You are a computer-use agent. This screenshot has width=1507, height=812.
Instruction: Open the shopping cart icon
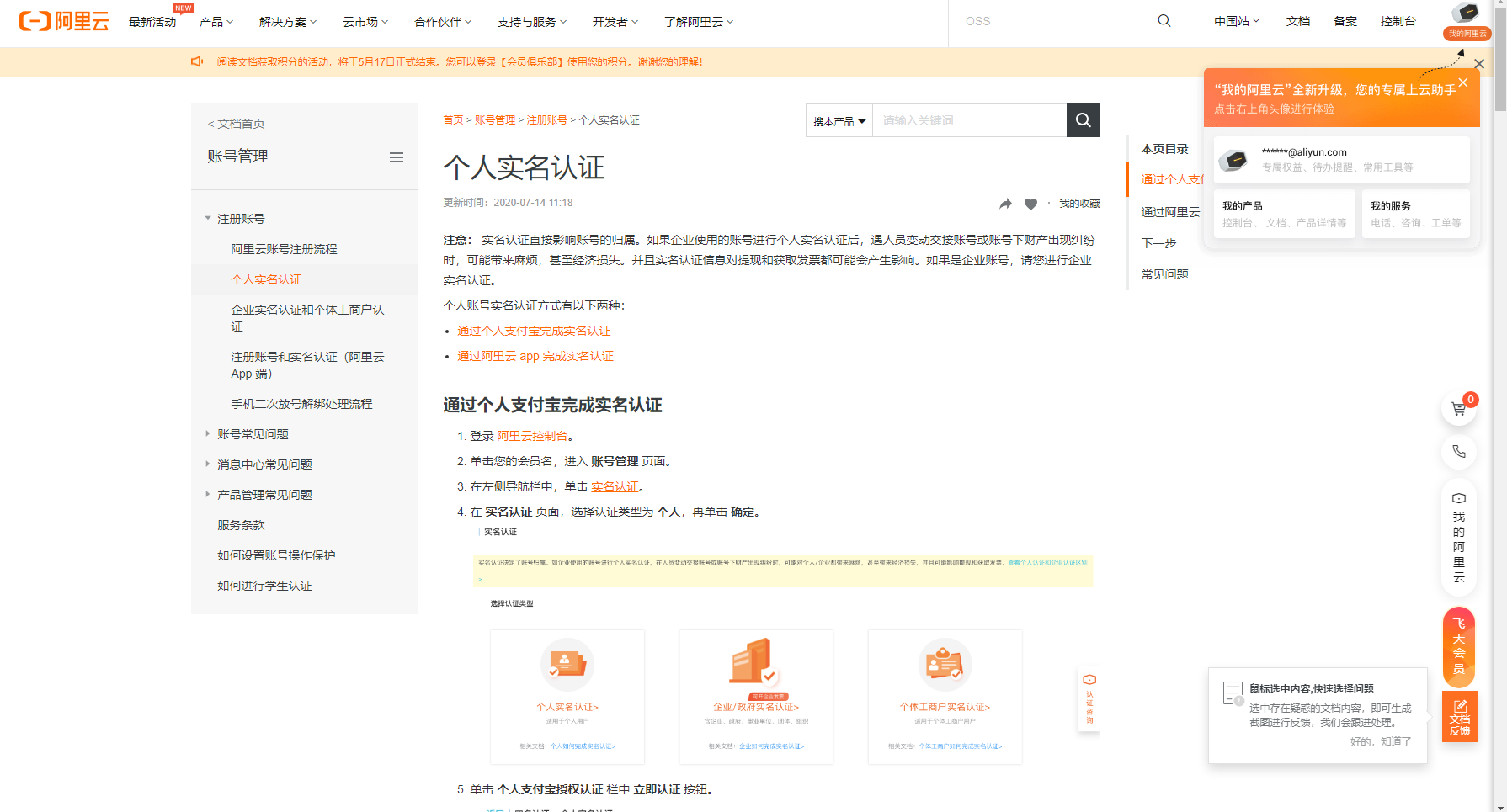coord(1459,409)
